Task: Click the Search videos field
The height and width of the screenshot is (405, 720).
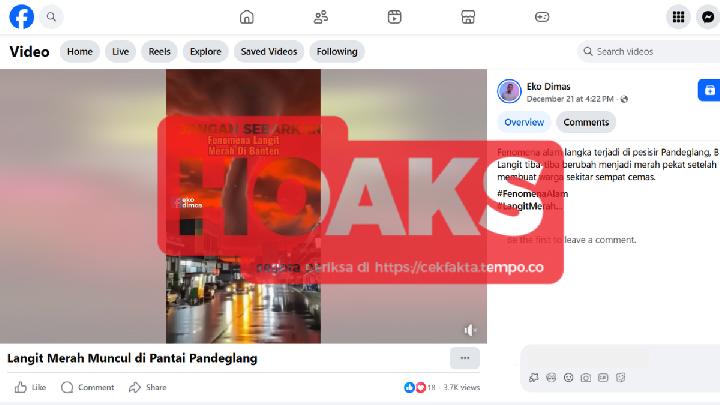Action: 648,51
